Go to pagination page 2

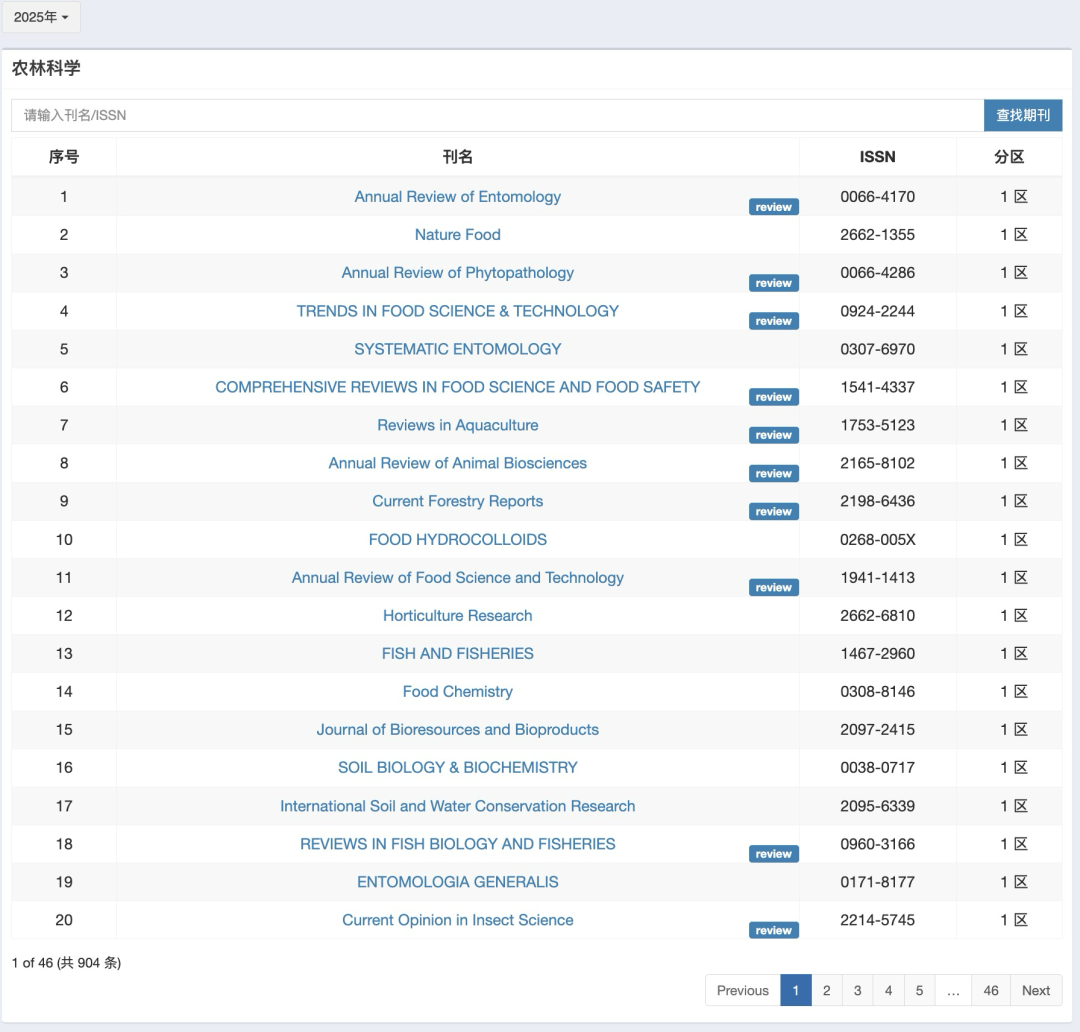[x=827, y=990]
